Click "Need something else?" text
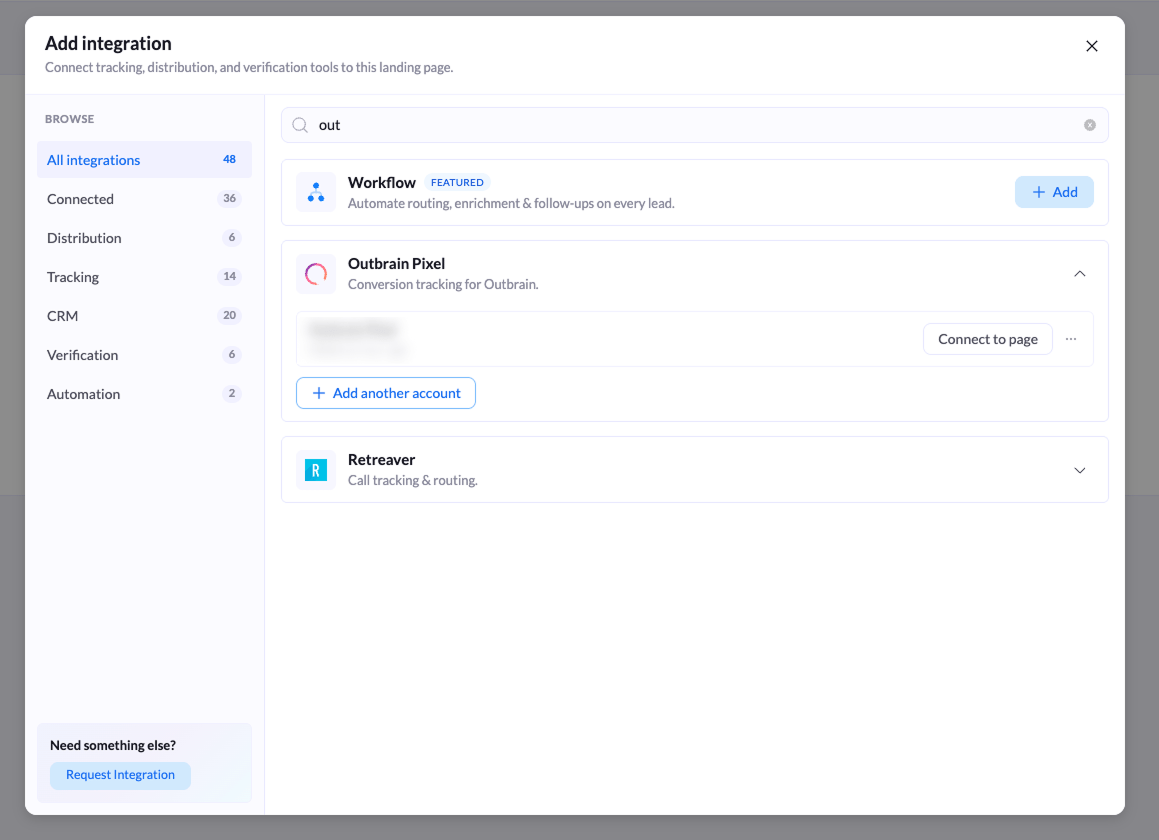Screen dimensions: 1159x840 pos(113,745)
